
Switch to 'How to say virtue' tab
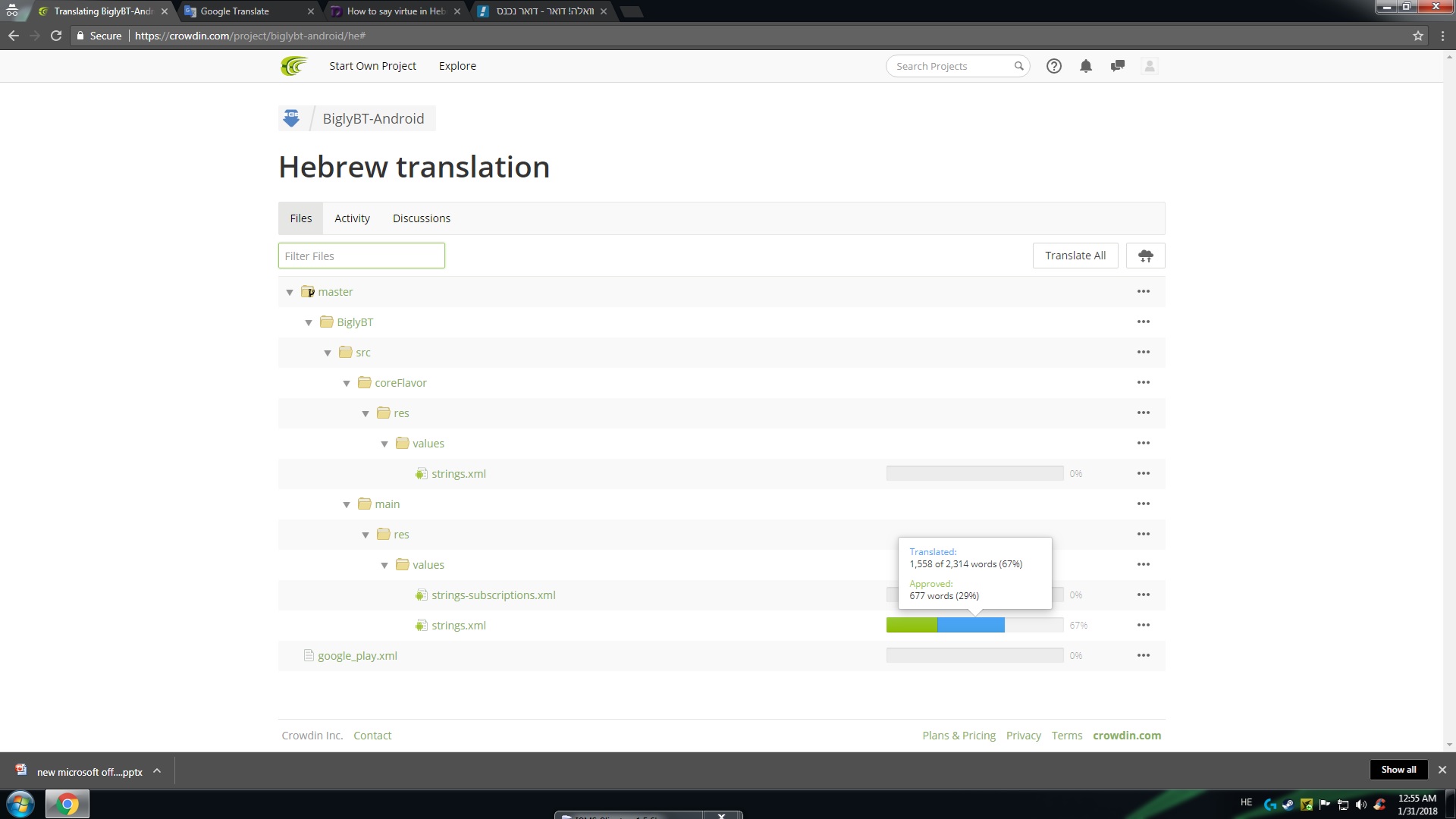[x=396, y=11]
